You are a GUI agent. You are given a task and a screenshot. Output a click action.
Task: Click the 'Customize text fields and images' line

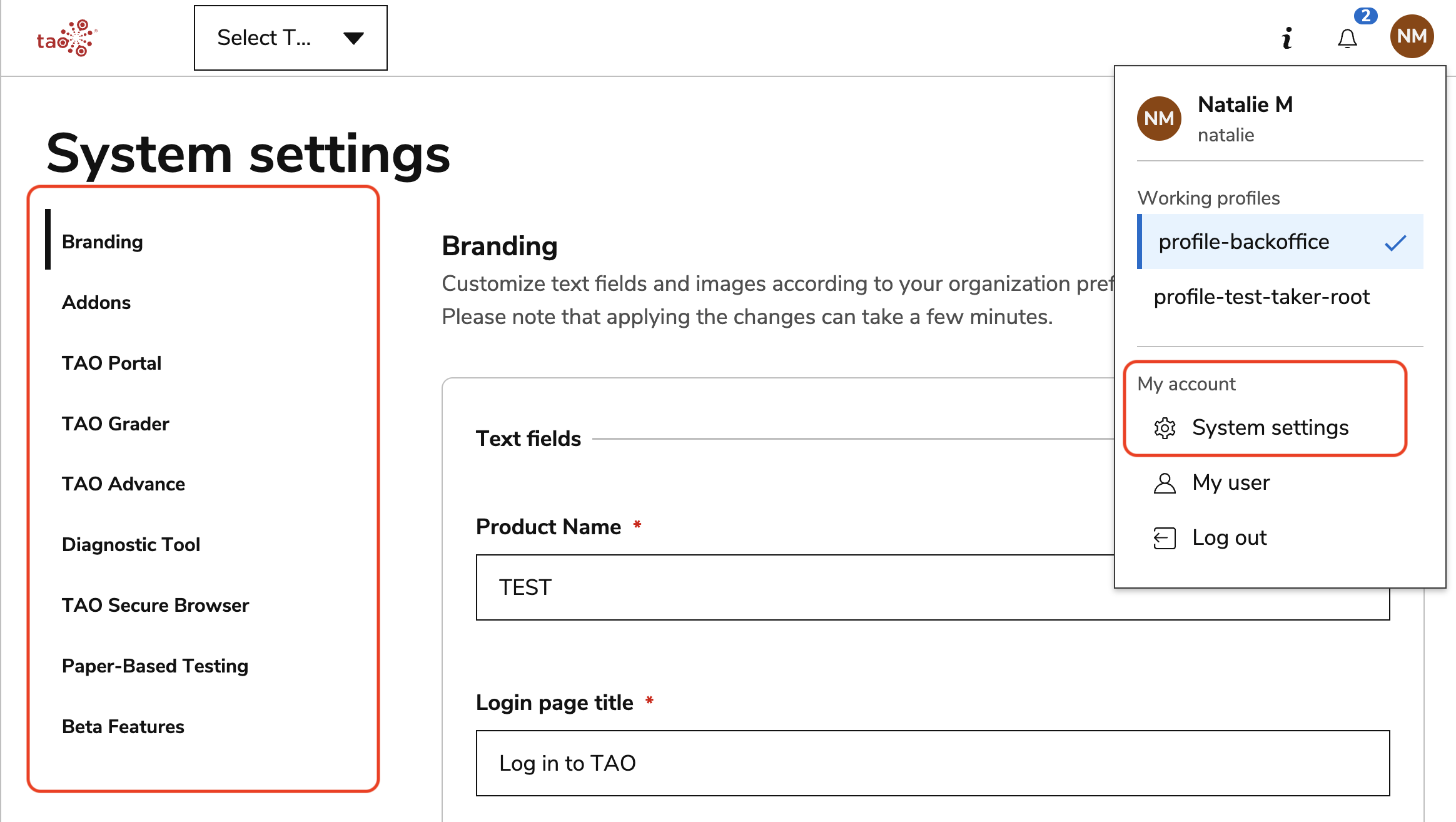click(778, 283)
